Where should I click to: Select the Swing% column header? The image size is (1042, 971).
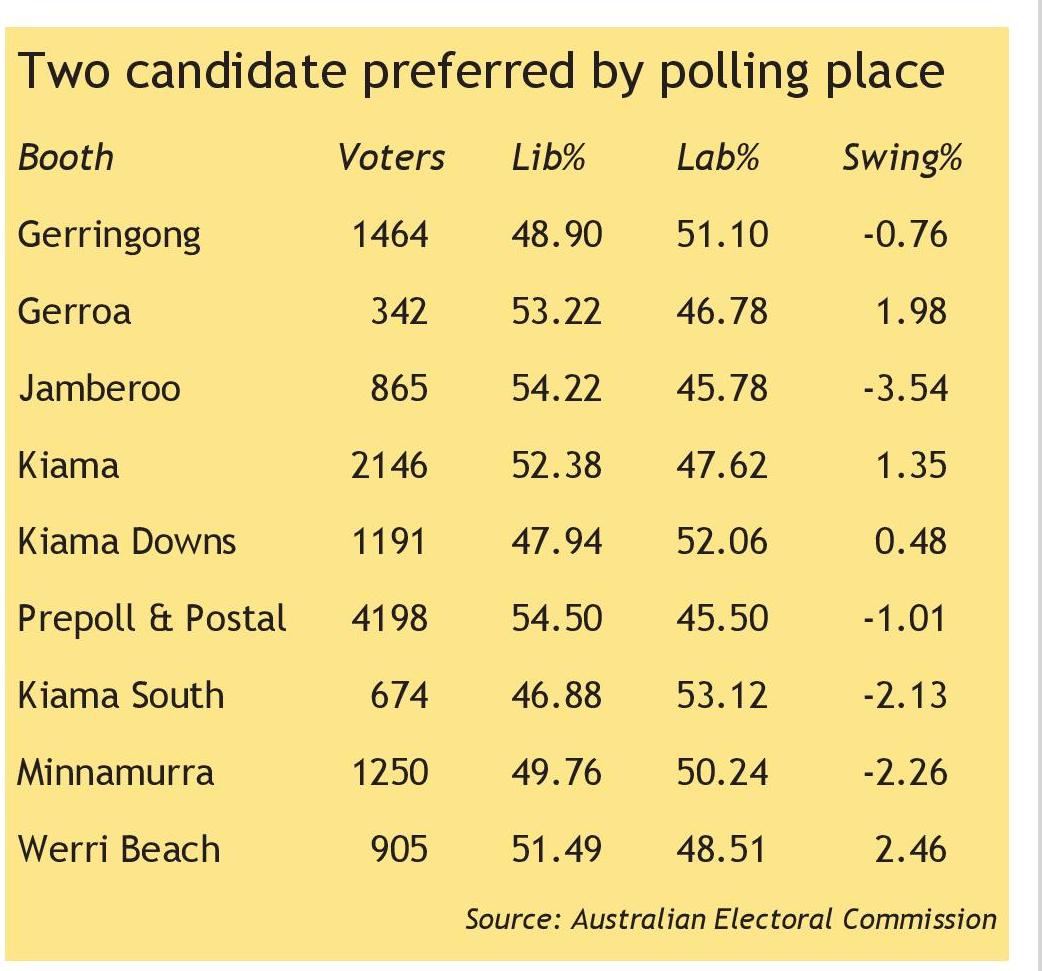(902, 158)
